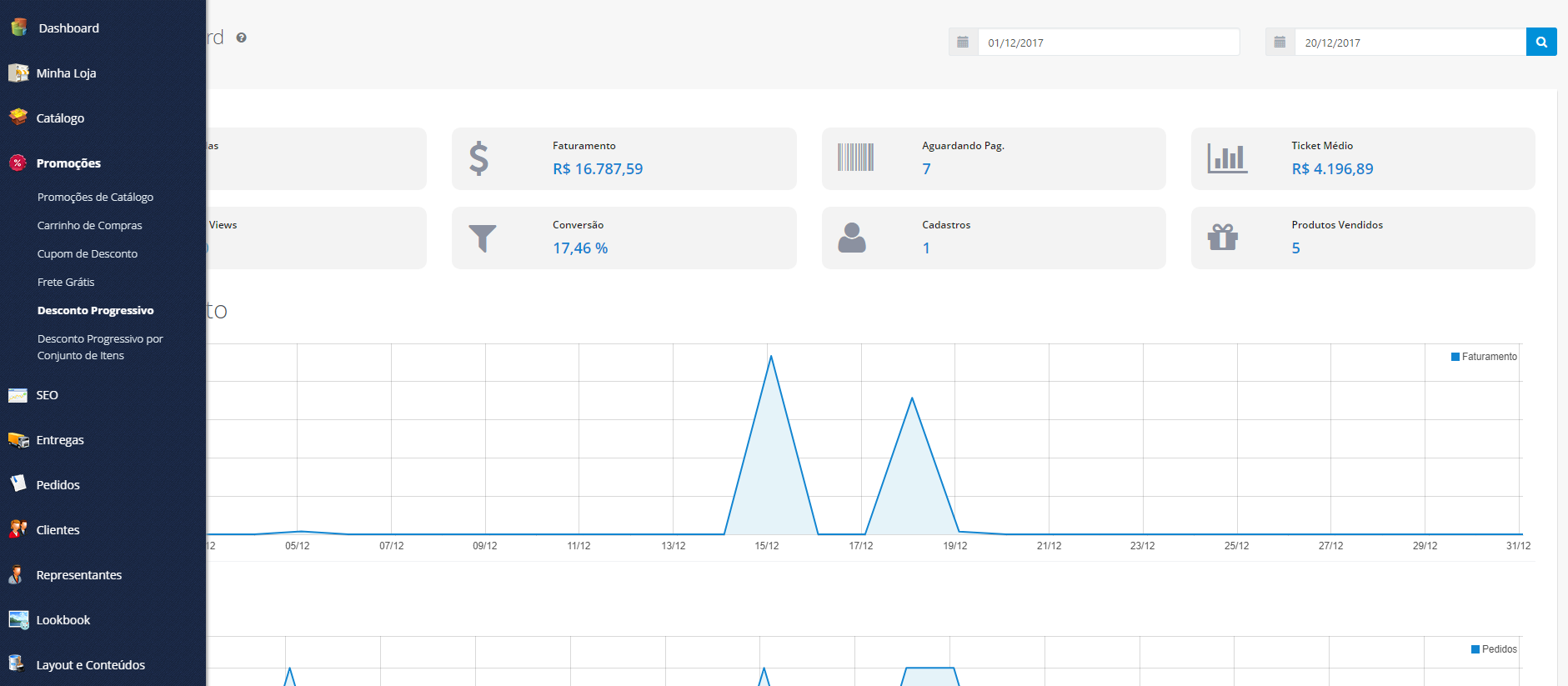
Task: Click the Lookbook picture icon
Action: 18,619
